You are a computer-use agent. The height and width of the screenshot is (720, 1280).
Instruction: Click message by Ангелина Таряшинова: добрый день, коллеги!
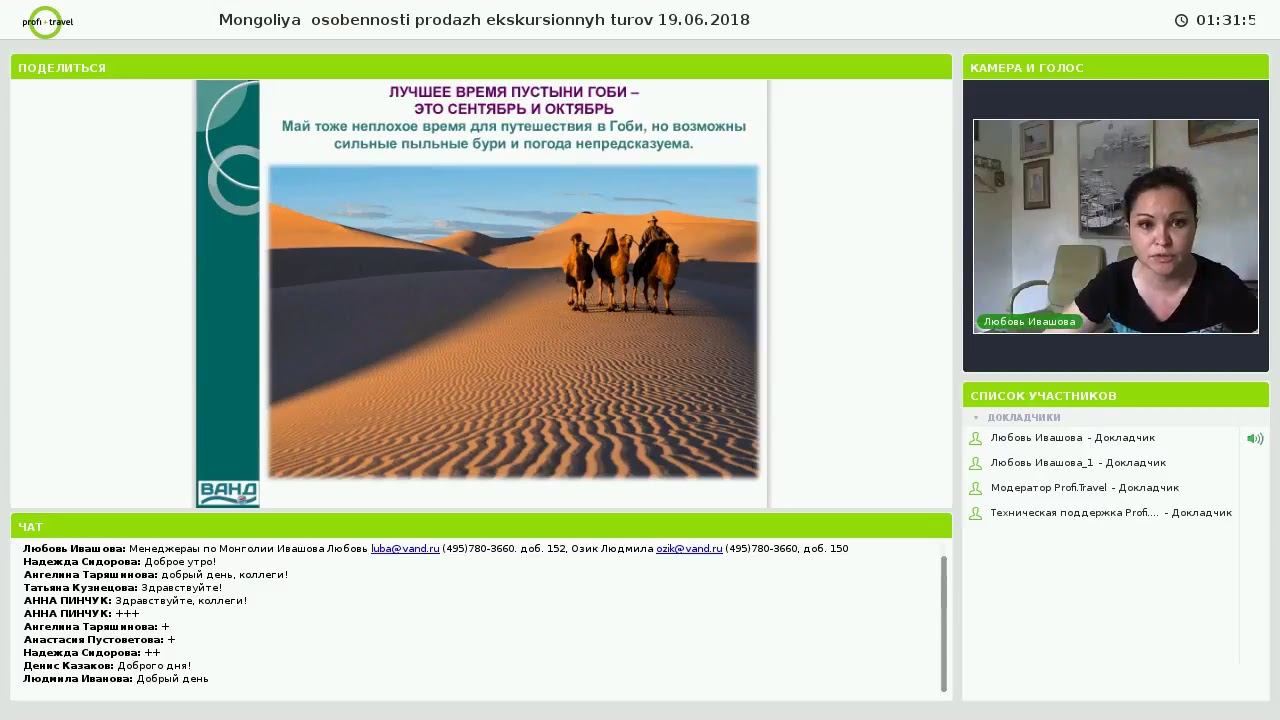(156, 575)
